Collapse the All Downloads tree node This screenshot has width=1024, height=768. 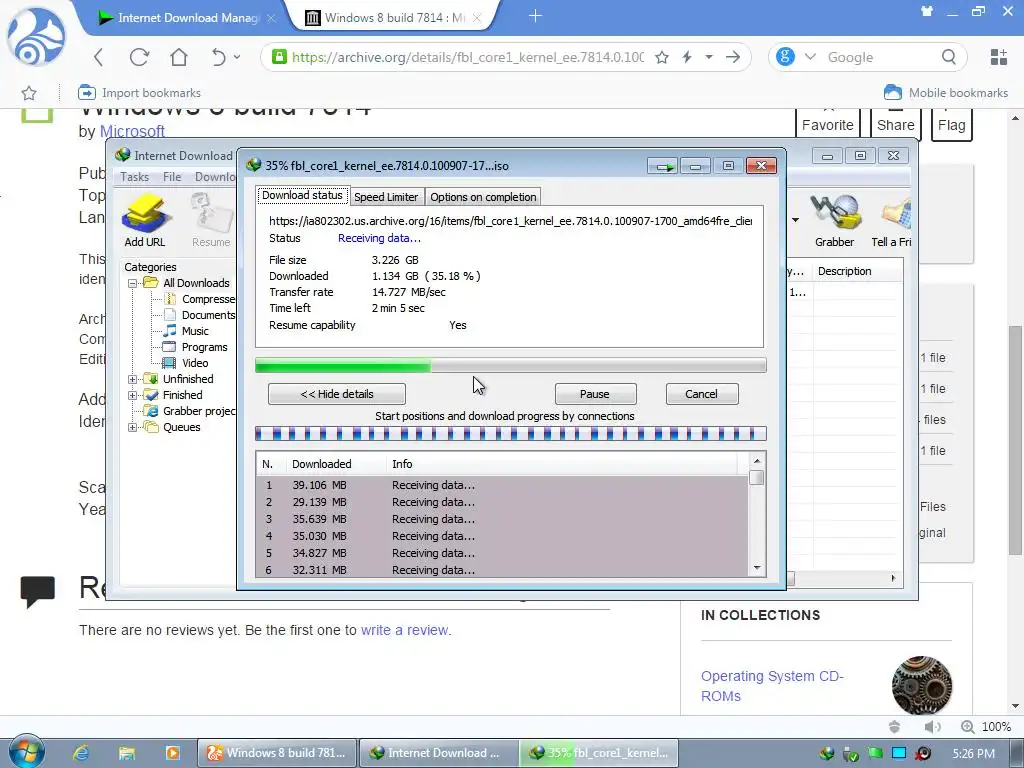pos(133,283)
